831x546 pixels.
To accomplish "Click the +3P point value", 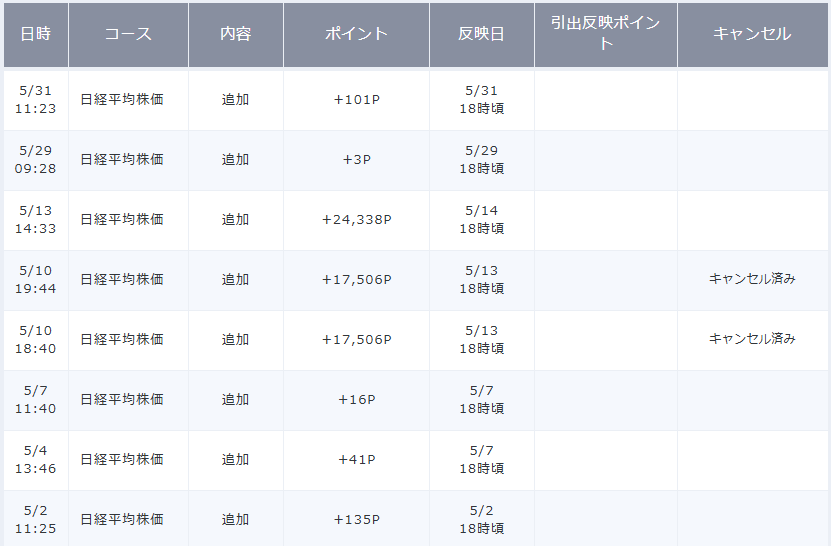I will click(357, 160).
